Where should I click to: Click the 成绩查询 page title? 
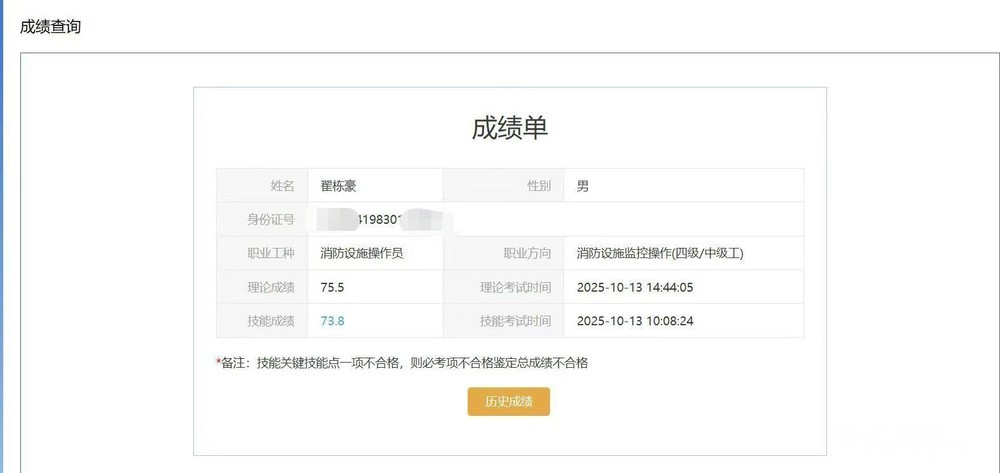point(50,27)
